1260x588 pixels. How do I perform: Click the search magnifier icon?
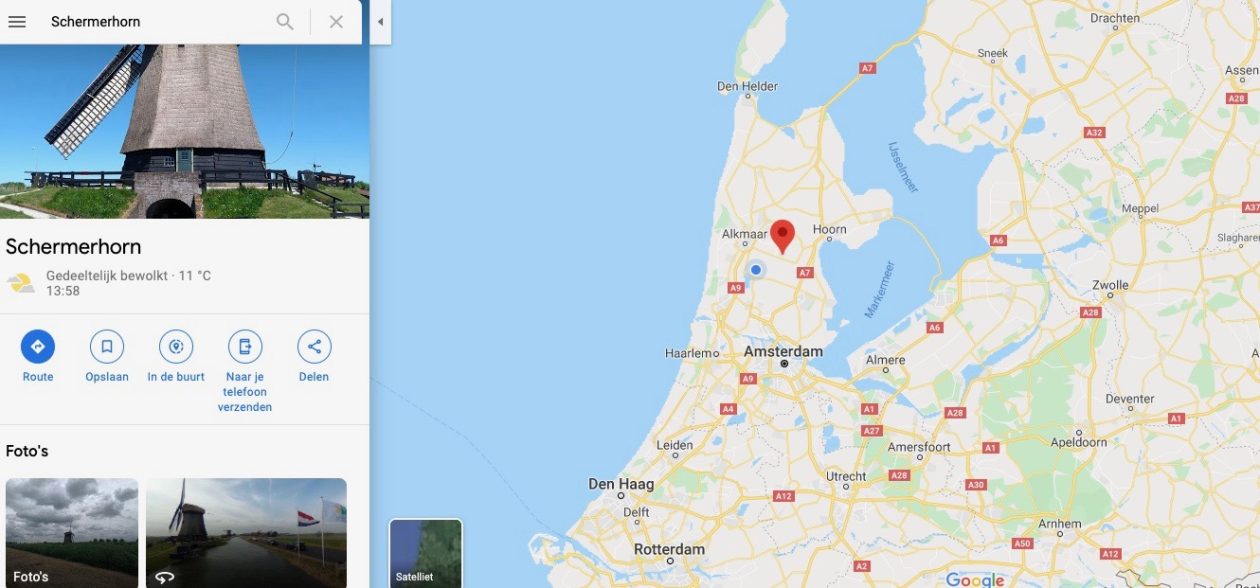(285, 22)
